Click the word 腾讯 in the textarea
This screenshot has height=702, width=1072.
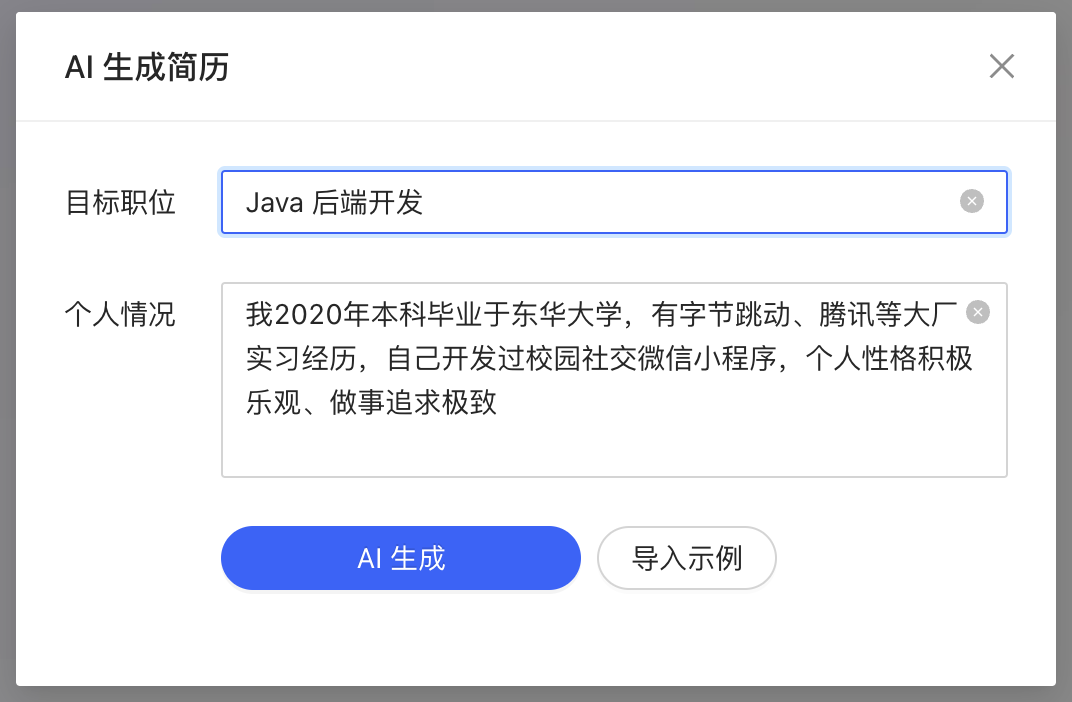pos(846,314)
